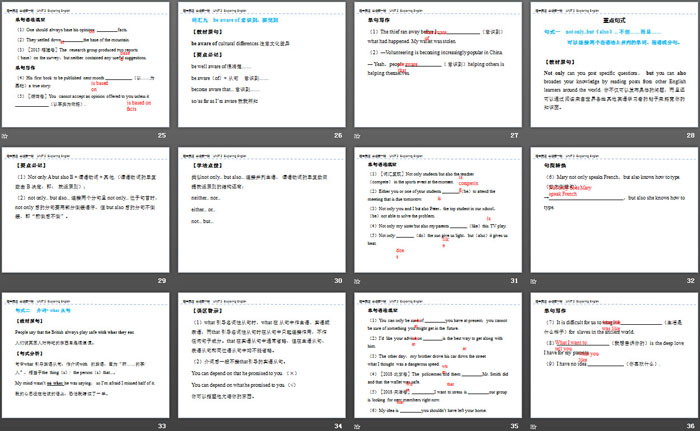Click animation star icon under slide 25
Image resolution: width=700 pixels, height=431 pixels.
coord(5,136)
